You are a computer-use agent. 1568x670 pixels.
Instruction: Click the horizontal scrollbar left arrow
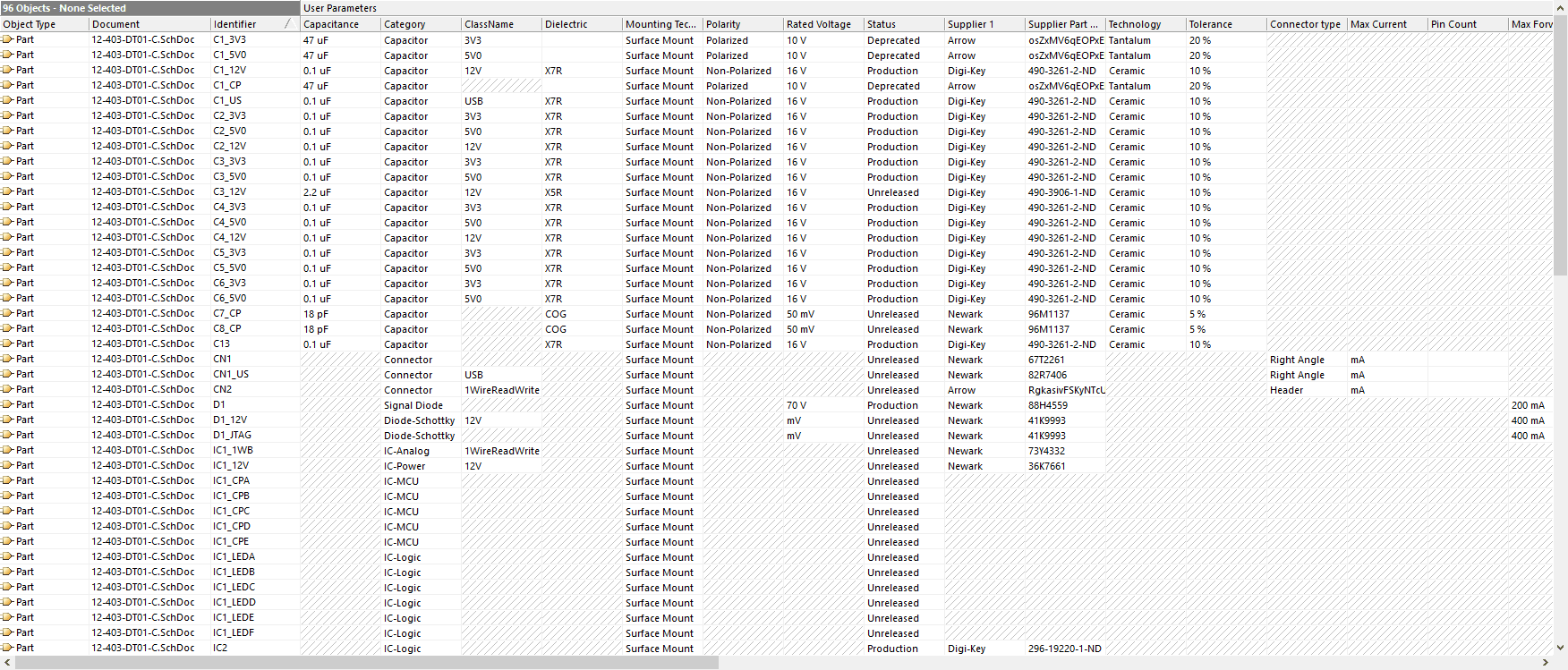[x=7, y=663]
